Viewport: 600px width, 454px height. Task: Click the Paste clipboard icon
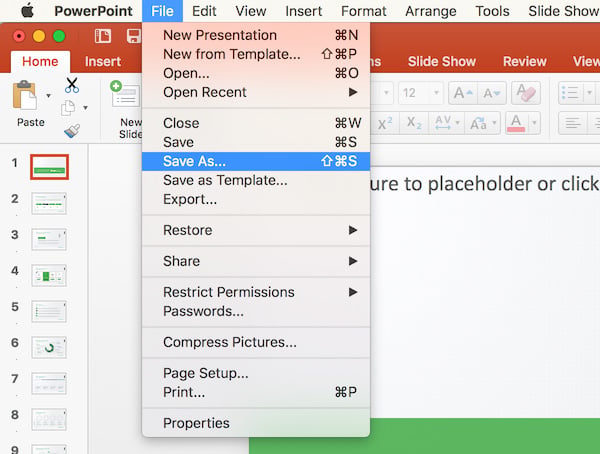tap(25, 95)
